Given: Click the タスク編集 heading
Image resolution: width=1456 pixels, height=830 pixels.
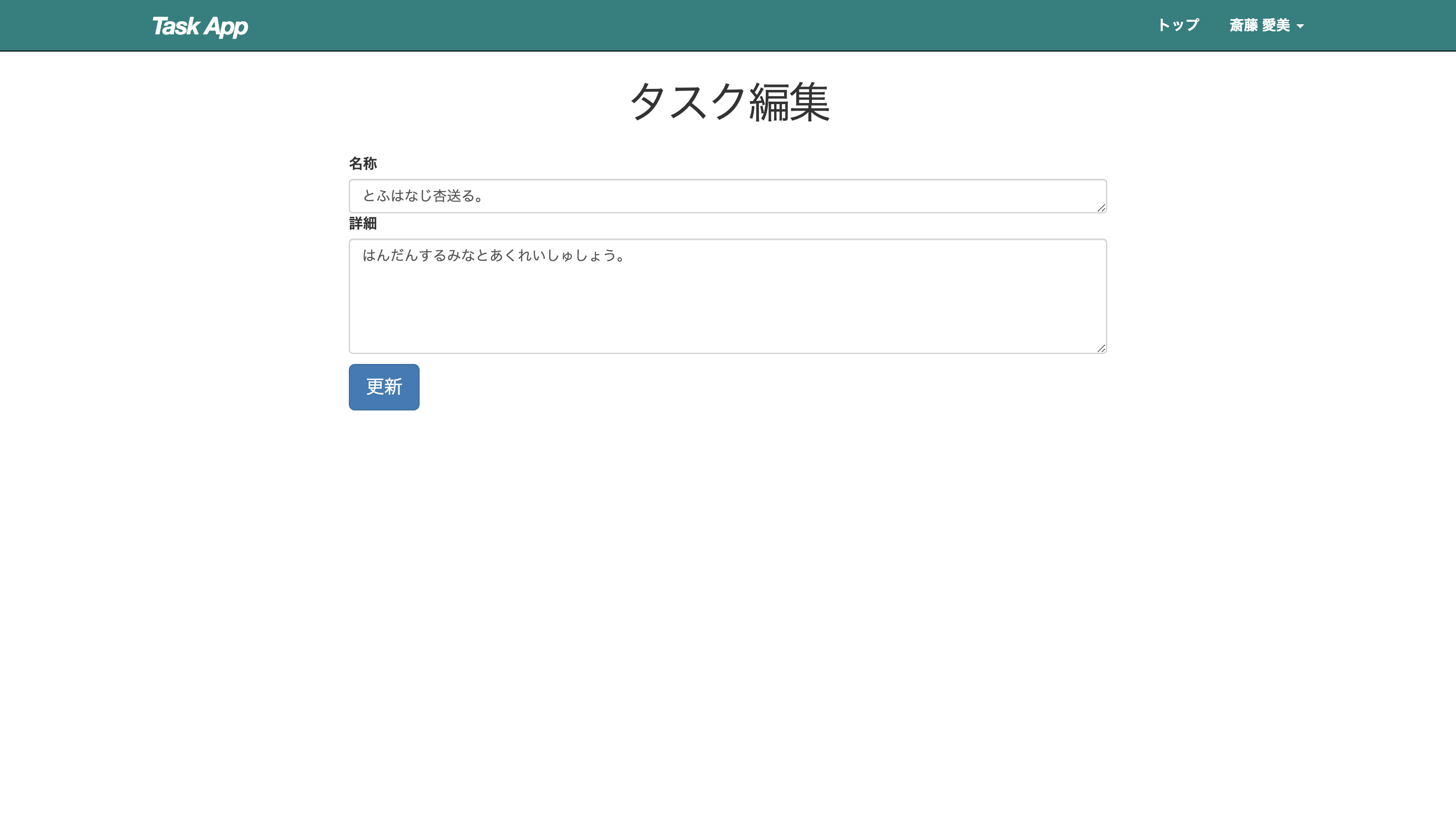Looking at the screenshot, I should (x=729, y=102).
